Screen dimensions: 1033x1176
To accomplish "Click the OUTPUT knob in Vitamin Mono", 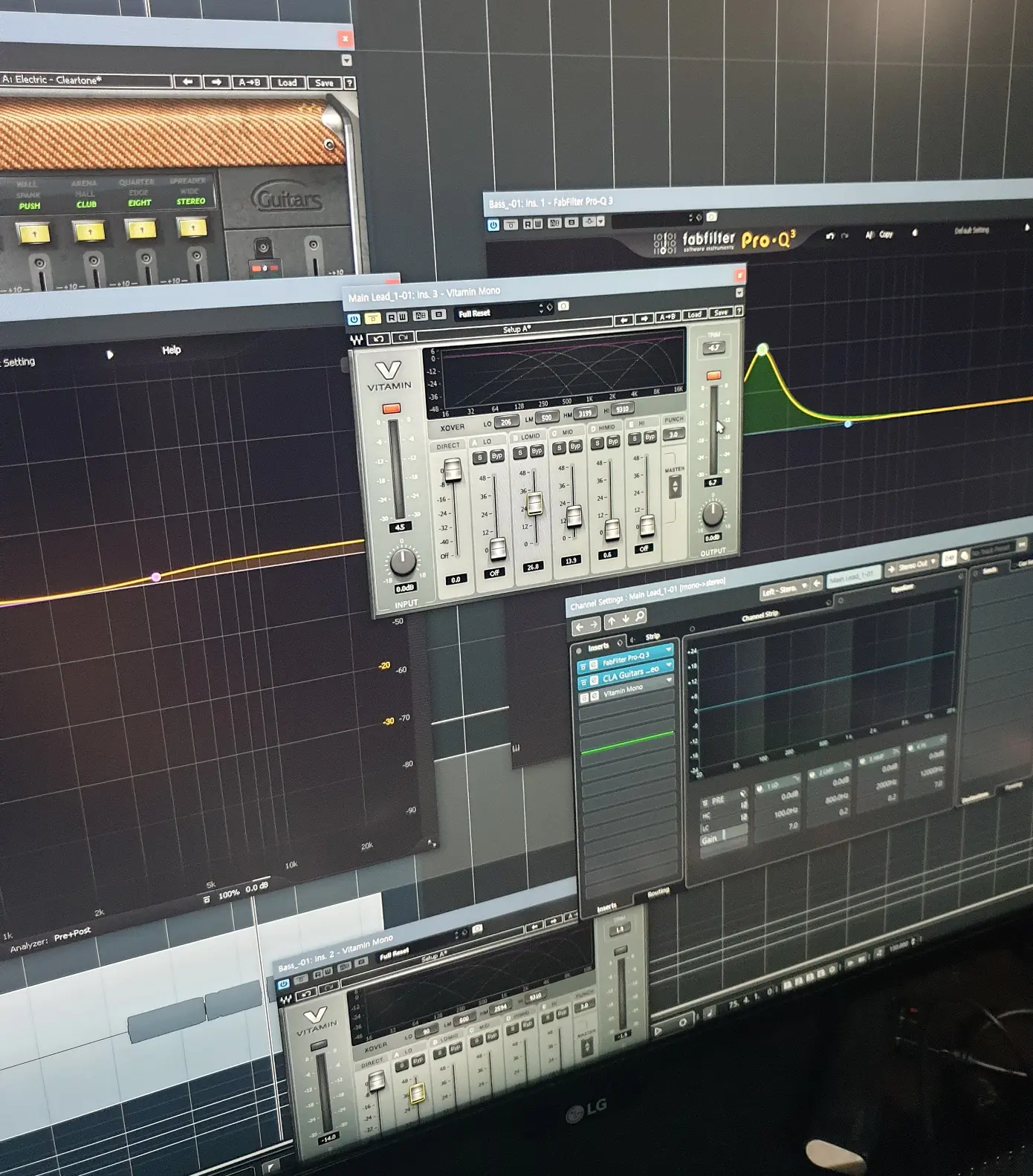I will 713,512.
